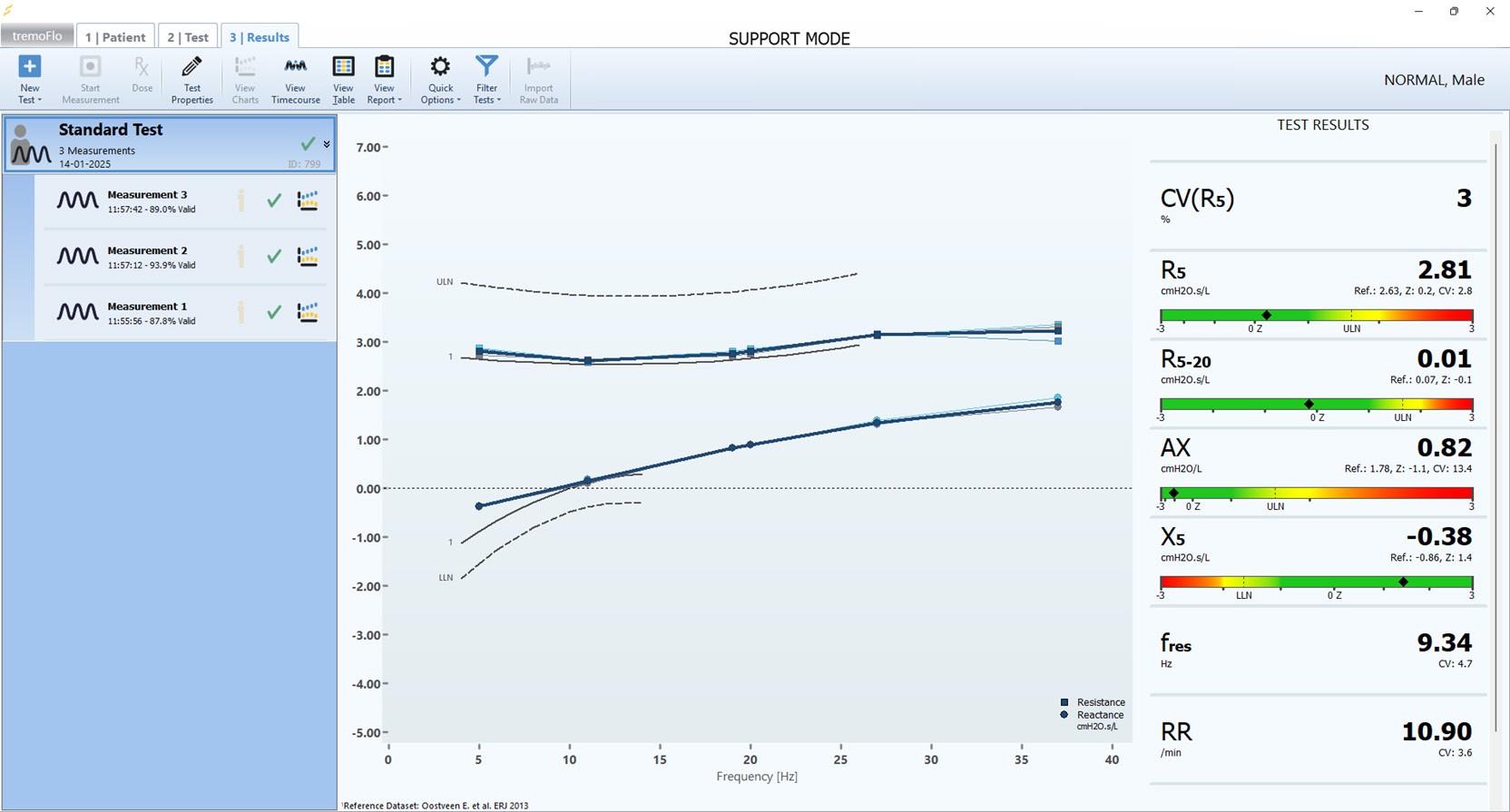Screen dimensions: 1510x812
Task: Click the CV(R5) value 3
Action: pos(1464,199)
